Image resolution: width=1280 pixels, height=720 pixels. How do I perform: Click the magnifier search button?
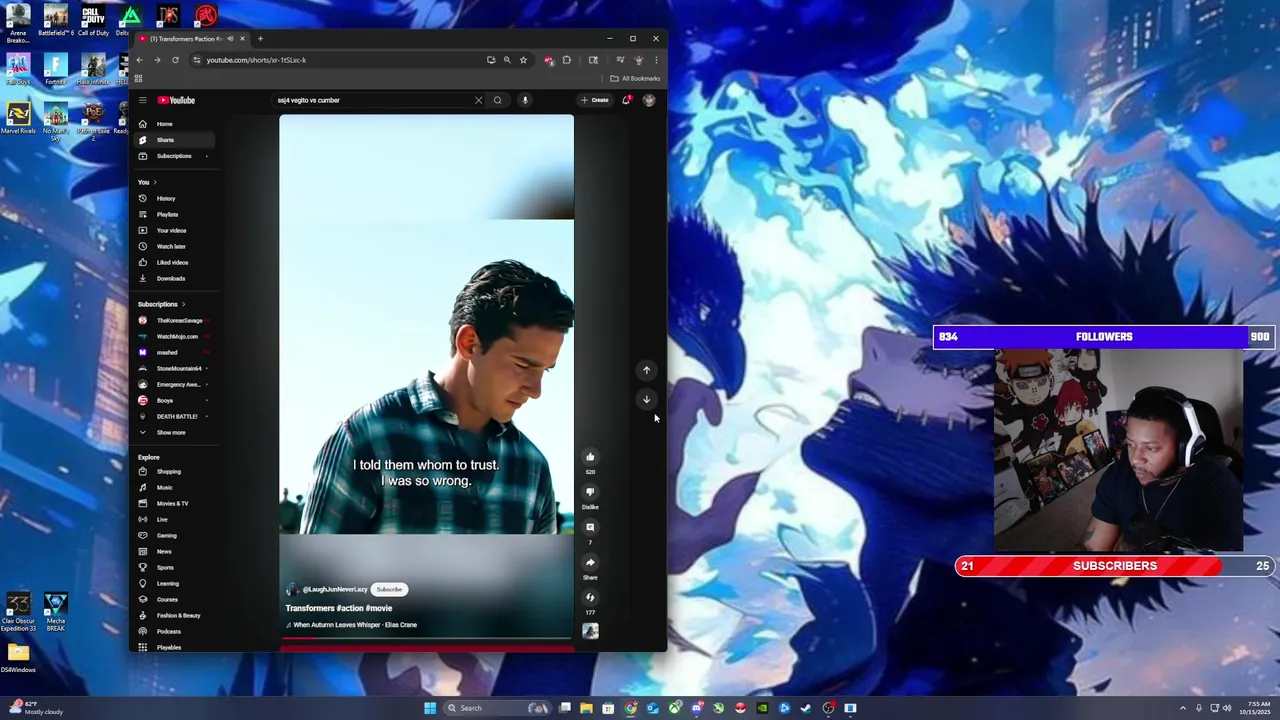coord(497,100)
